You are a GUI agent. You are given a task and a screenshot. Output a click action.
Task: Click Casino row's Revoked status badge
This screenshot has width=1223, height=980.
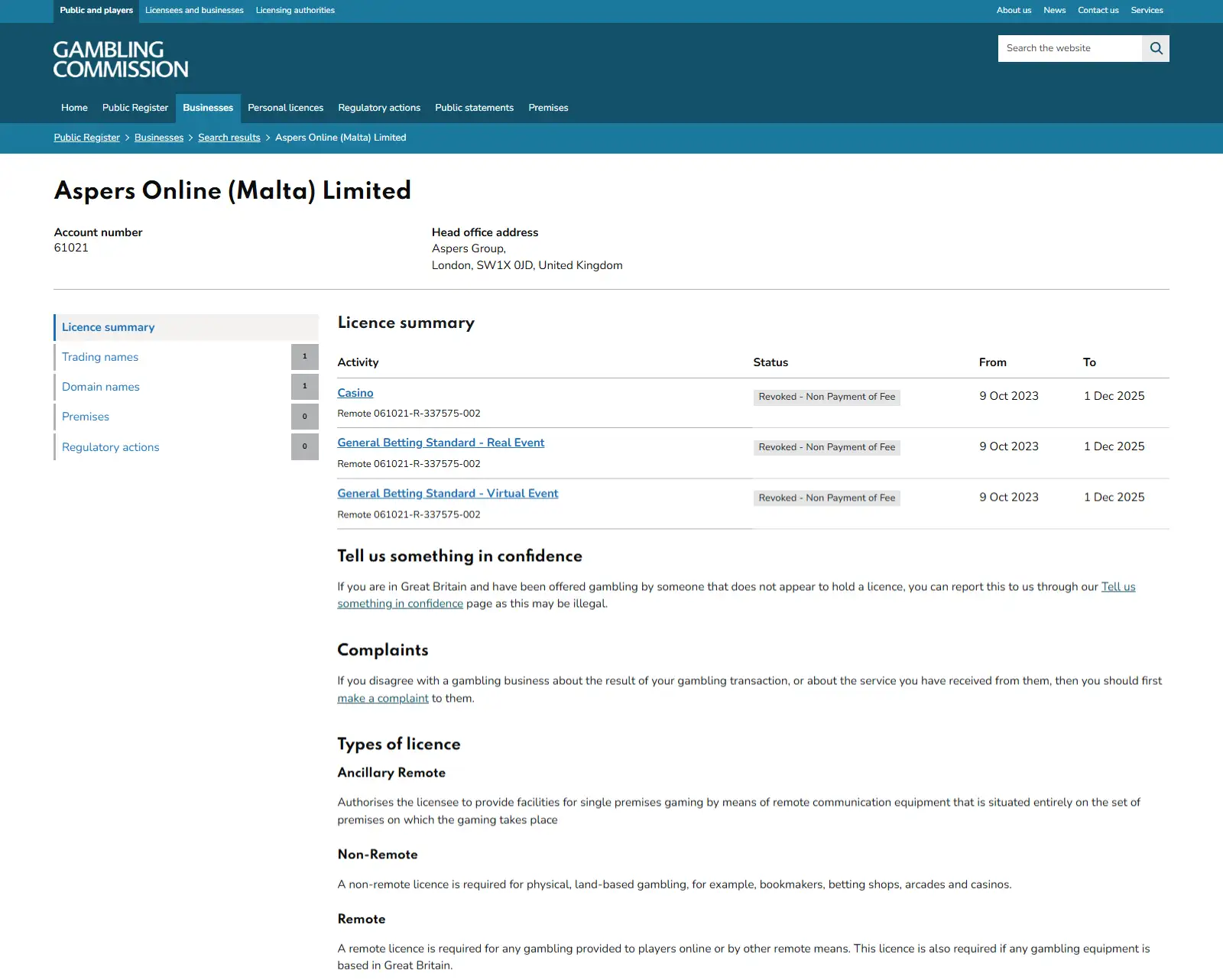coord(827,398)
